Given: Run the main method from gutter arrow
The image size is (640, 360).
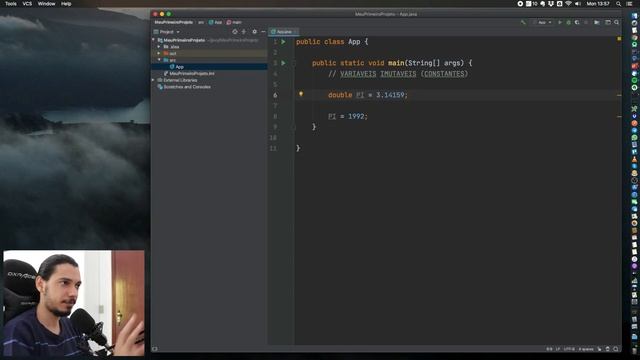Looking at the screenshot, I should click(283, 63).
